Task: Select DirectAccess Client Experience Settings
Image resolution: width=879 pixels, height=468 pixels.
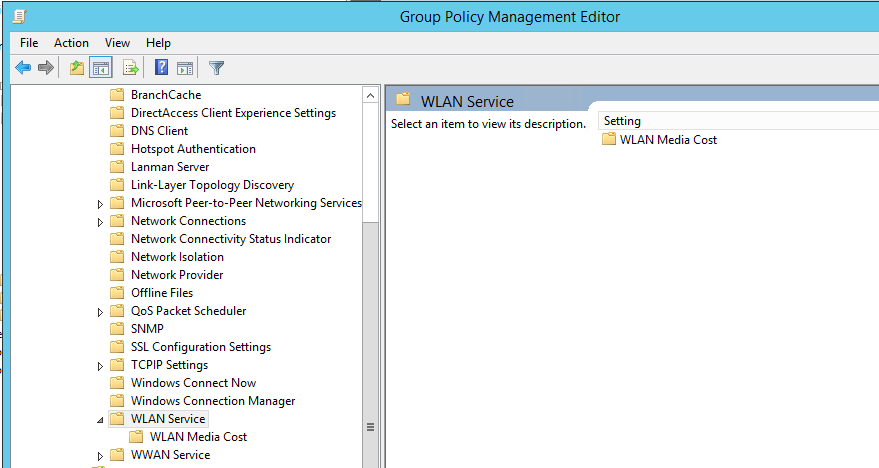Action: tap(233, 113)
